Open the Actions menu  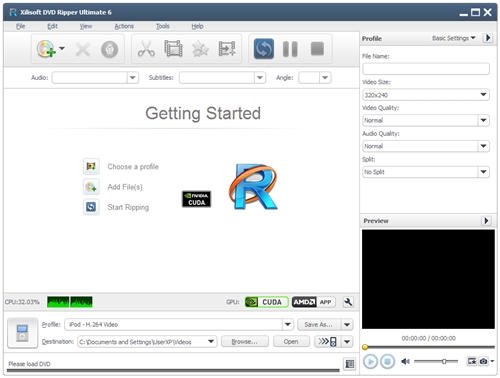pos(124,26)
